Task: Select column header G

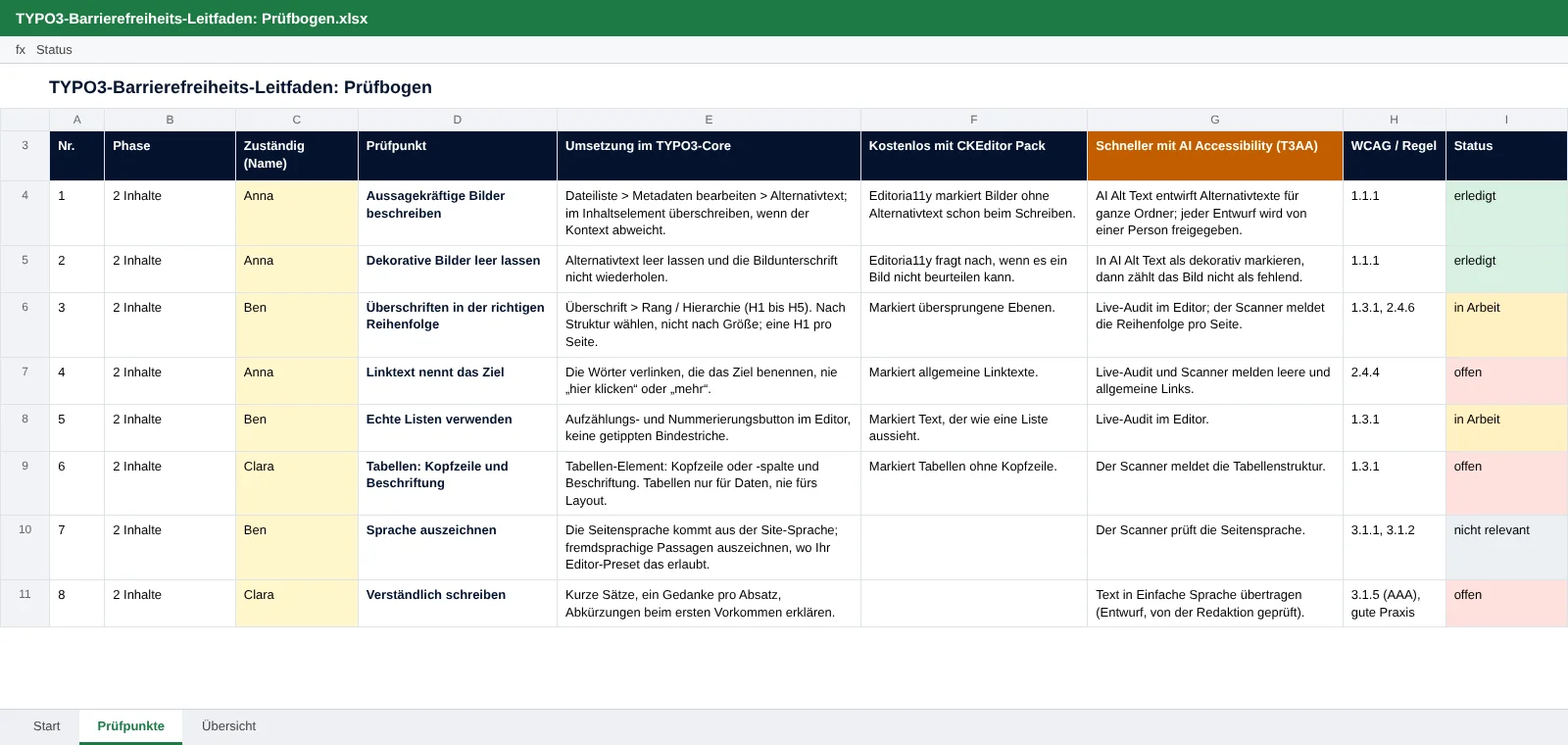Action: click(1214, 120)
